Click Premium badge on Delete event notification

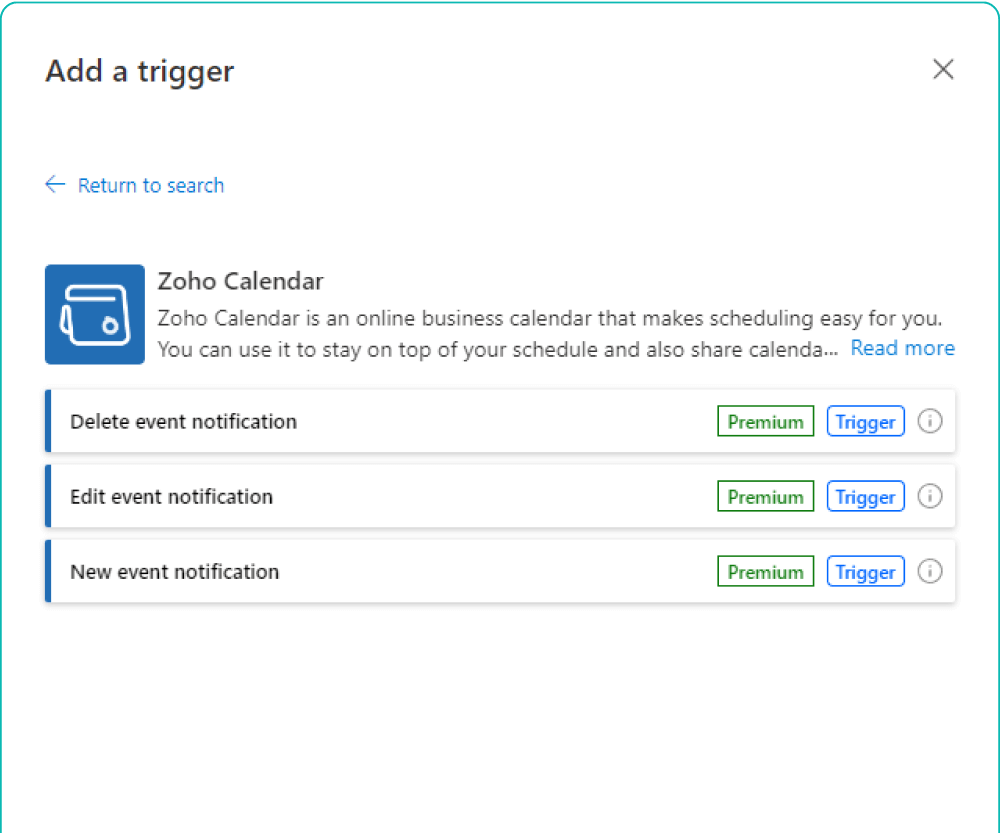coord(765,421)
